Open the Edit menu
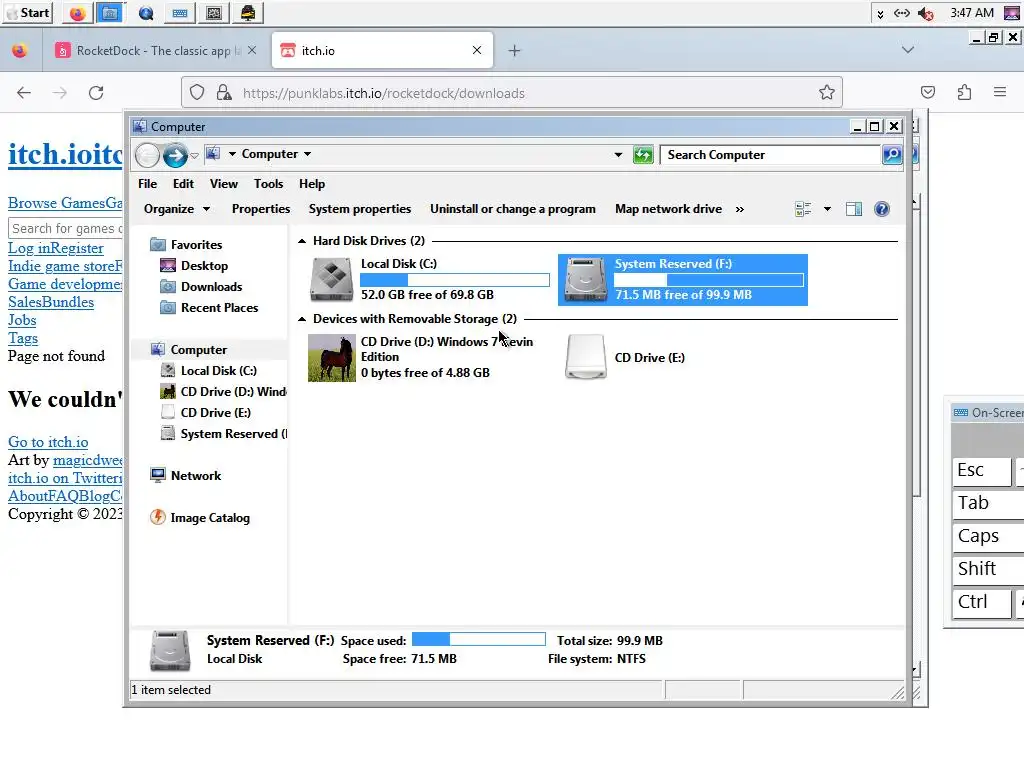Viewport: 1024px width, 768px height. (183, 184)
